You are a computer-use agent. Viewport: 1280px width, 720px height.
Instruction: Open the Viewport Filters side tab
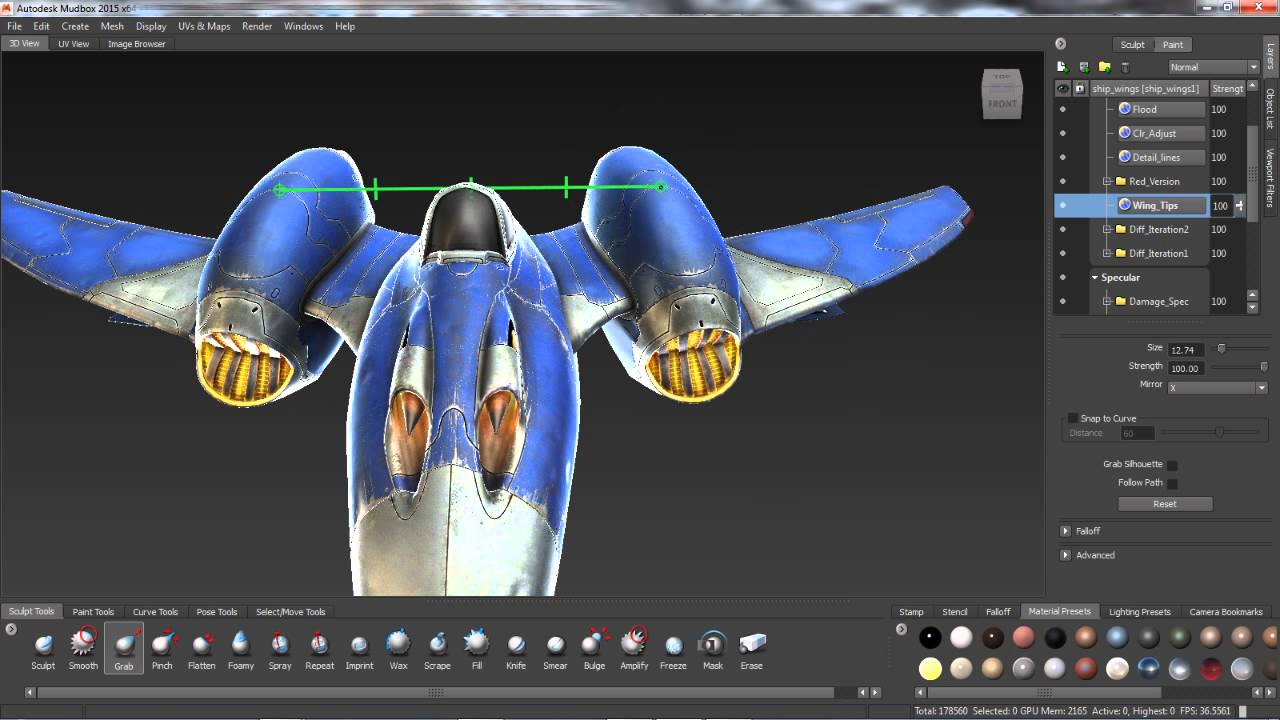click(1270, 177)
